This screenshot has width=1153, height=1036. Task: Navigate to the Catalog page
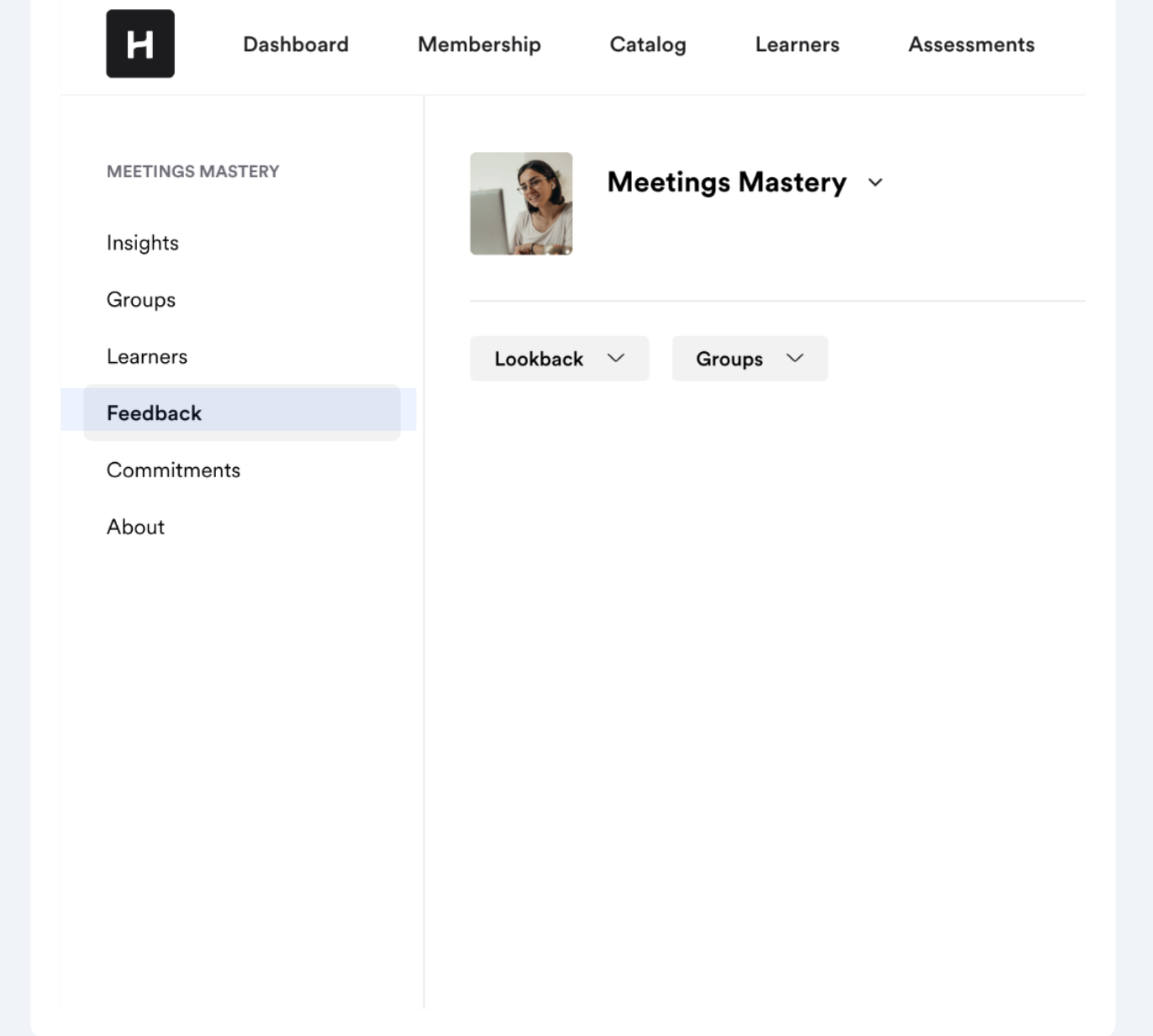tap(647, 45)
